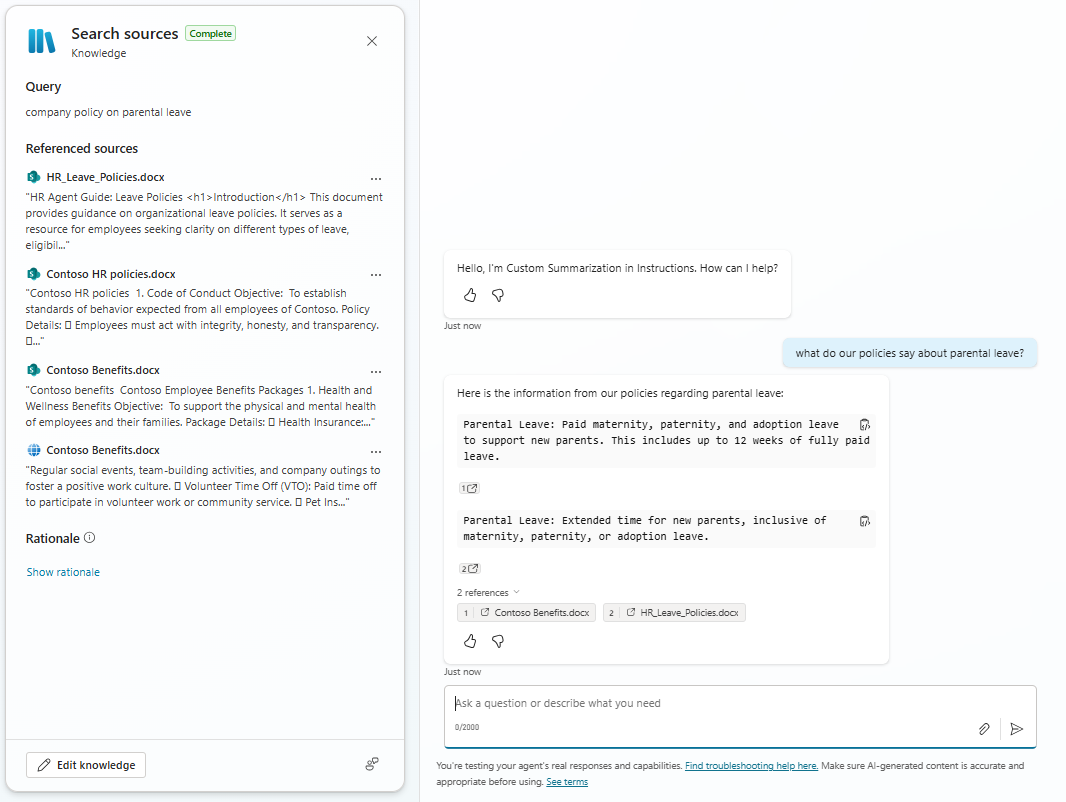Click the user message about parental leave

click(x=910, y=353)
